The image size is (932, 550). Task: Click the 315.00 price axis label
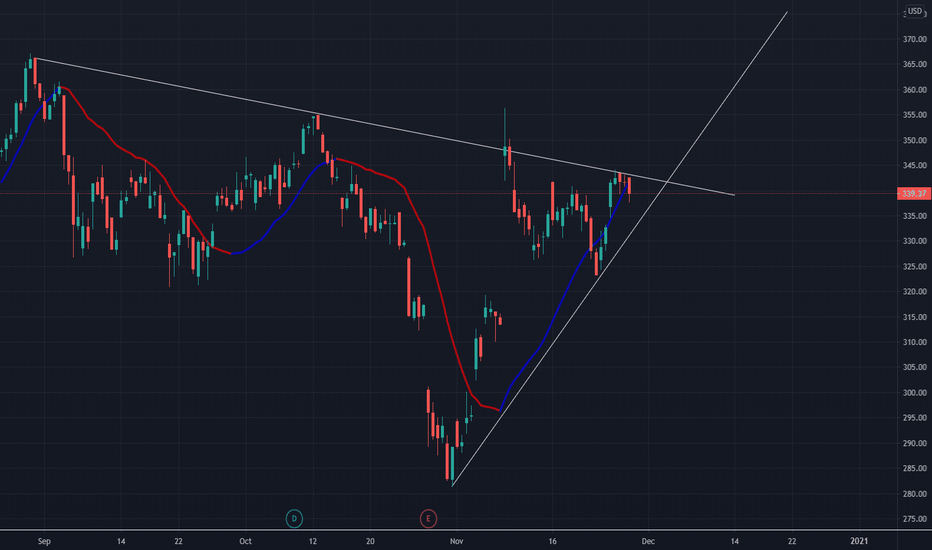(x=915, y=317)
